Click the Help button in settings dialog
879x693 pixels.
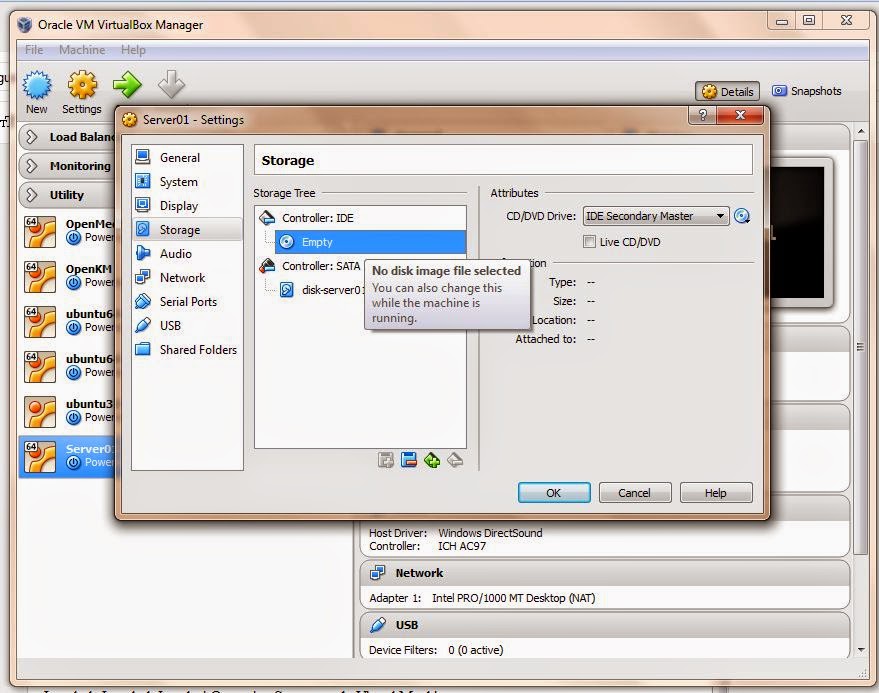click(x=716, y=493)
